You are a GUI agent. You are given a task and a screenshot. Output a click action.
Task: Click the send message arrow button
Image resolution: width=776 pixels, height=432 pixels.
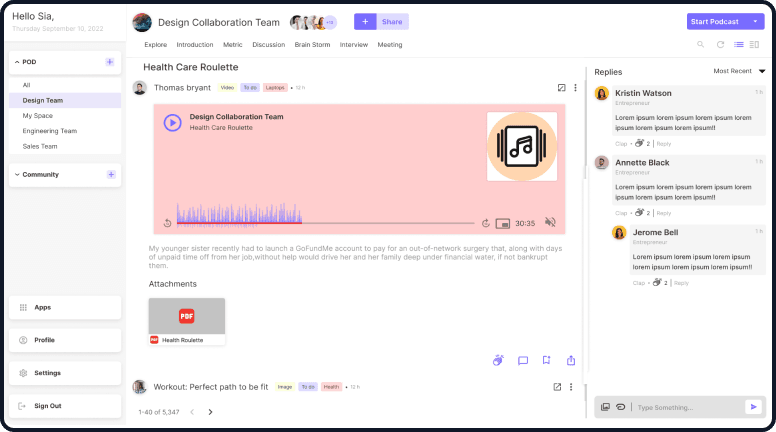[x=752, y=407]
